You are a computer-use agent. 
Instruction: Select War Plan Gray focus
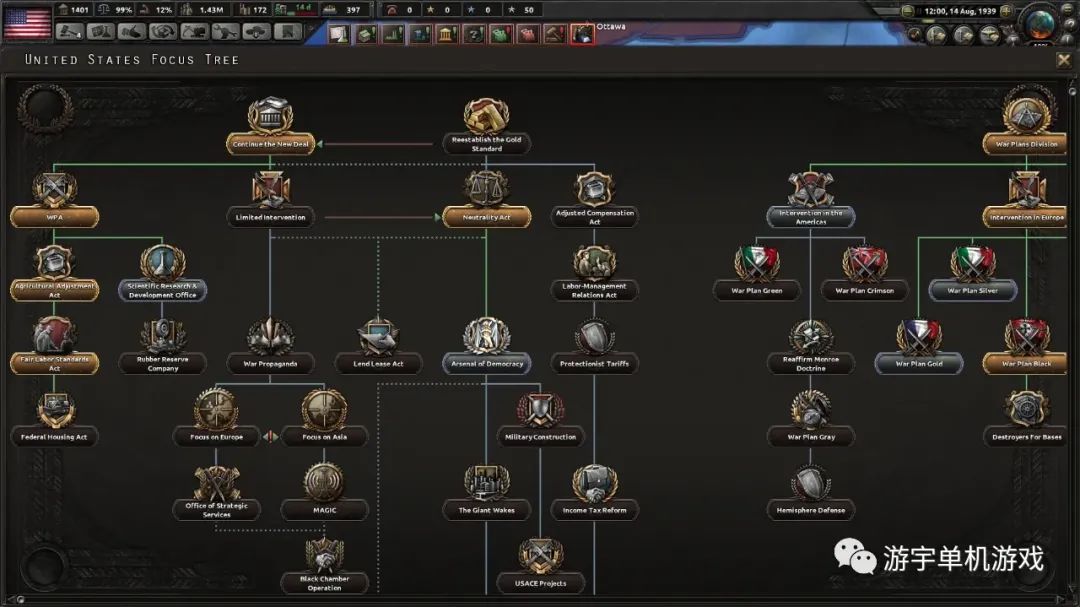811,419
